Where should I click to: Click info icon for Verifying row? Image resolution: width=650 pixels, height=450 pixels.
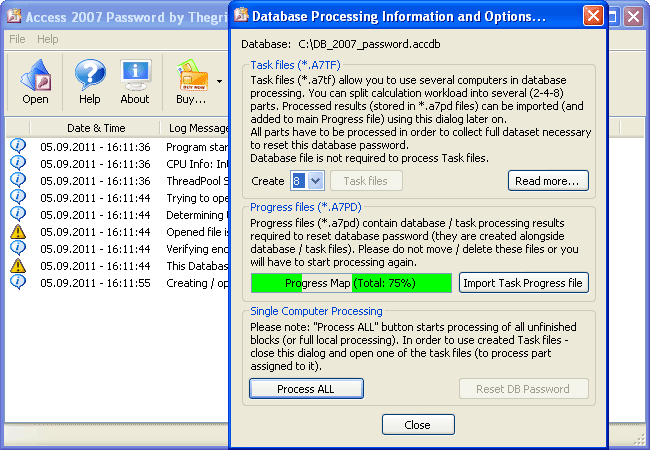(x=18, y=248)
